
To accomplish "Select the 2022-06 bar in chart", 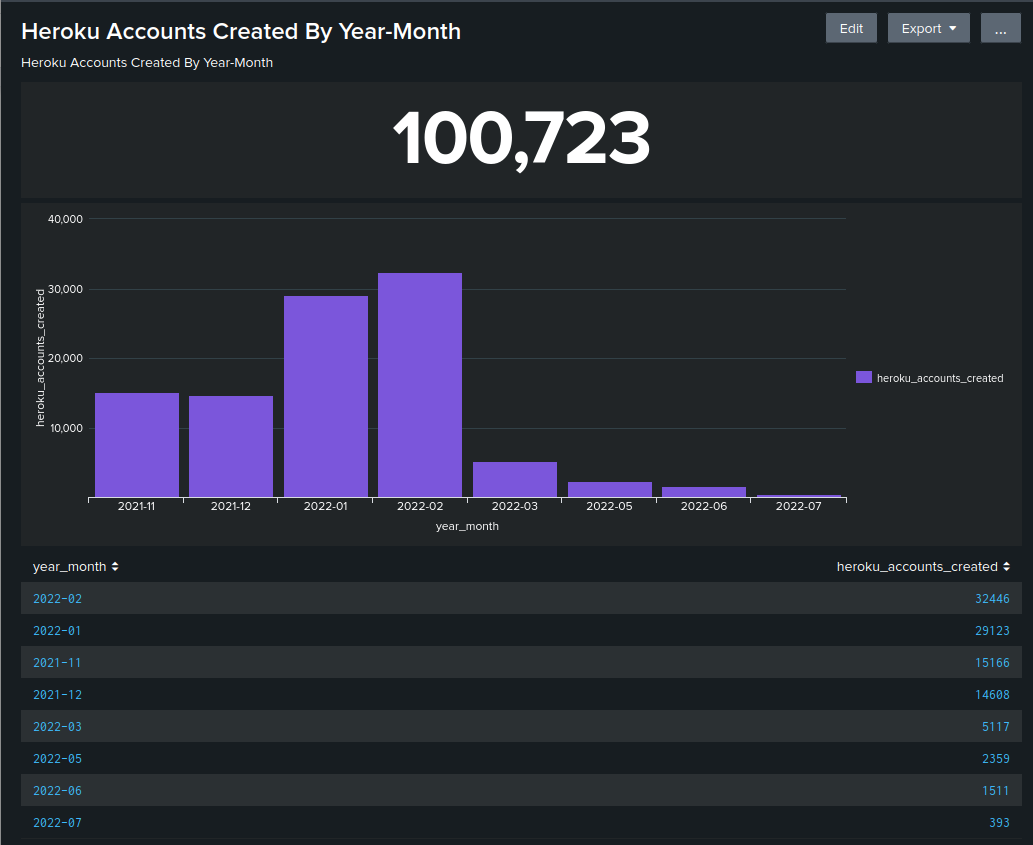I will [704, 492].
